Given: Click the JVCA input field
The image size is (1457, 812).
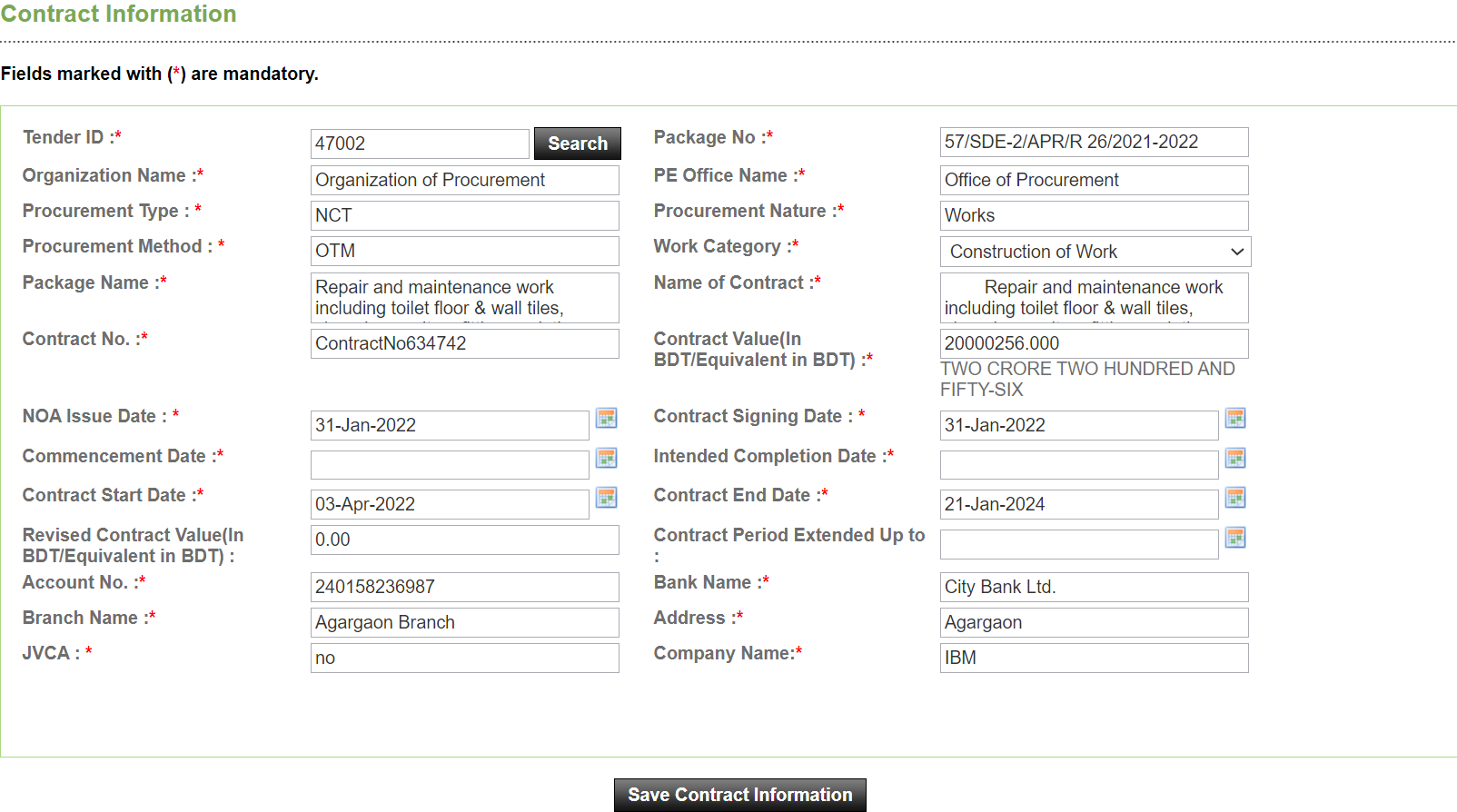Looking at the screenshot, I should (465, 658).
